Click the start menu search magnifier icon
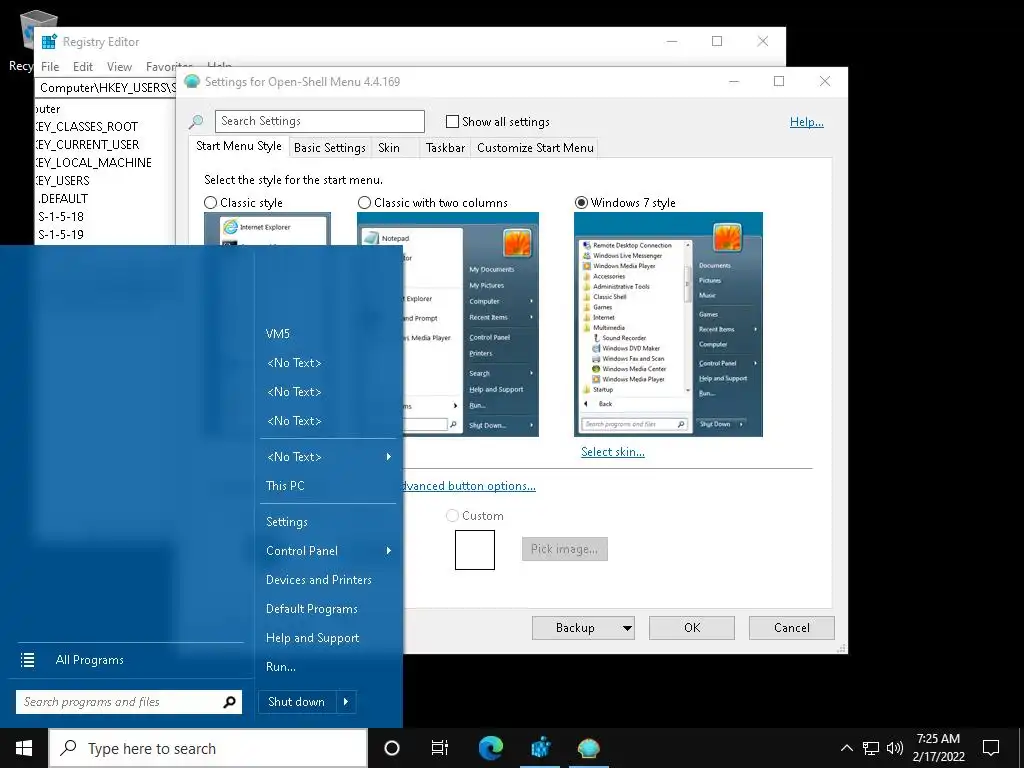 (x=229, y=702)
